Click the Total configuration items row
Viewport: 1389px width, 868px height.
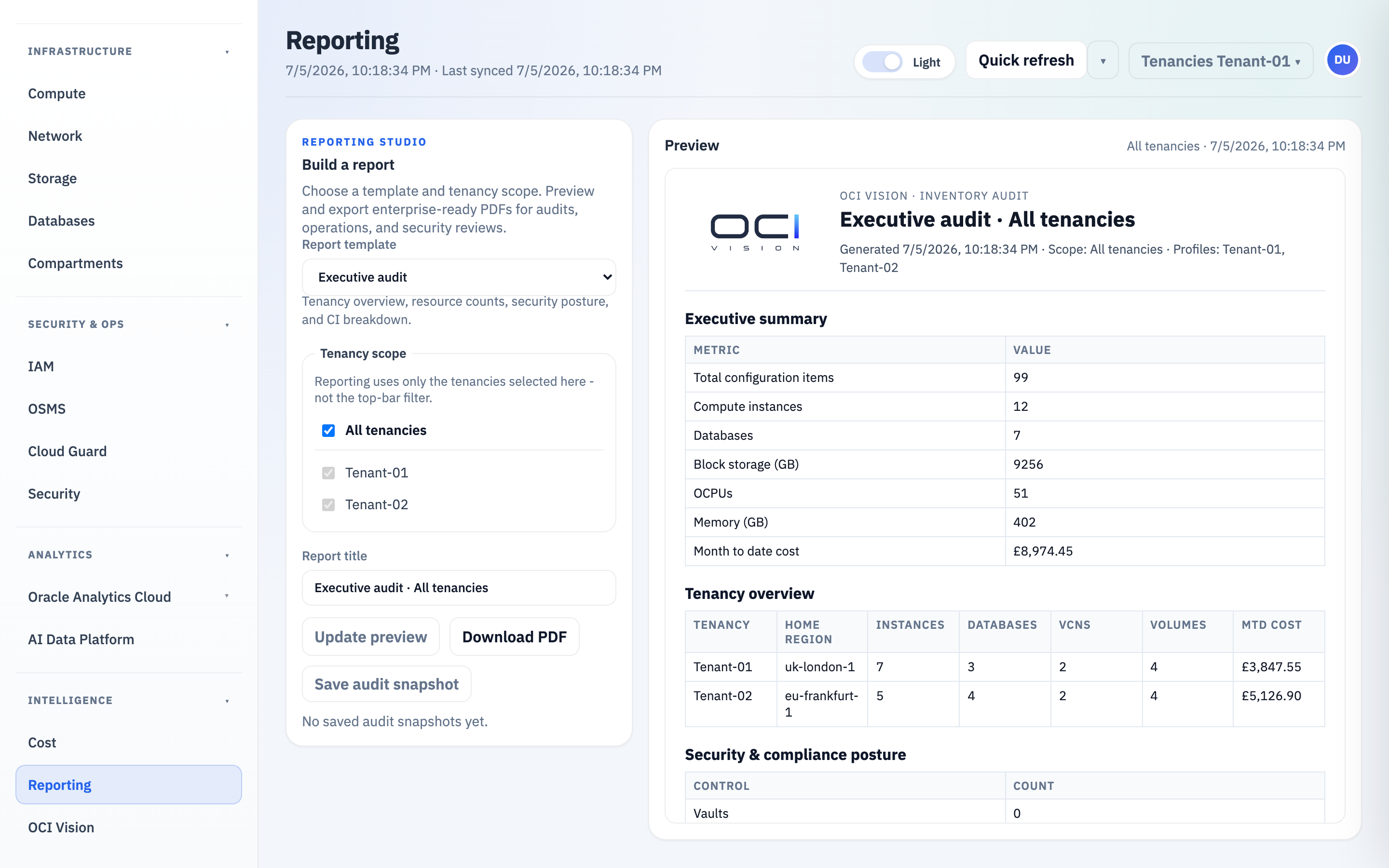tap(1005, 378)
